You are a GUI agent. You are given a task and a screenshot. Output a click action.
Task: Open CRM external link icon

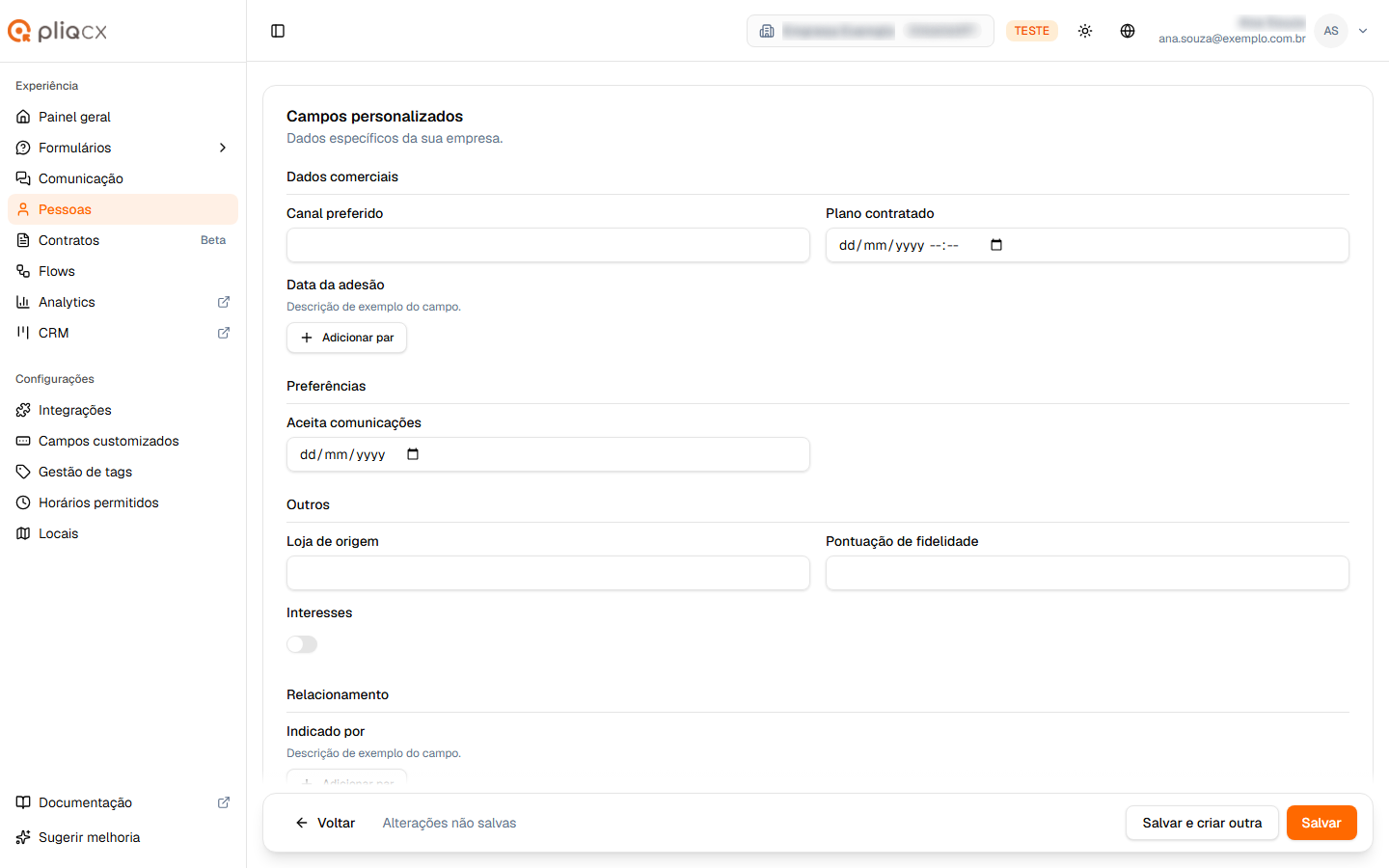(x=224, y=333)
